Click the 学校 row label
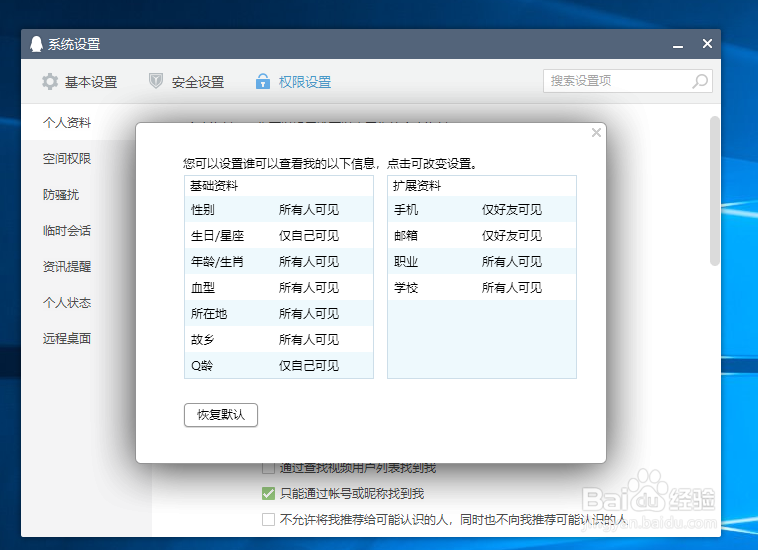The height and width of the screenshot is (550, 758). click(406, 288)
